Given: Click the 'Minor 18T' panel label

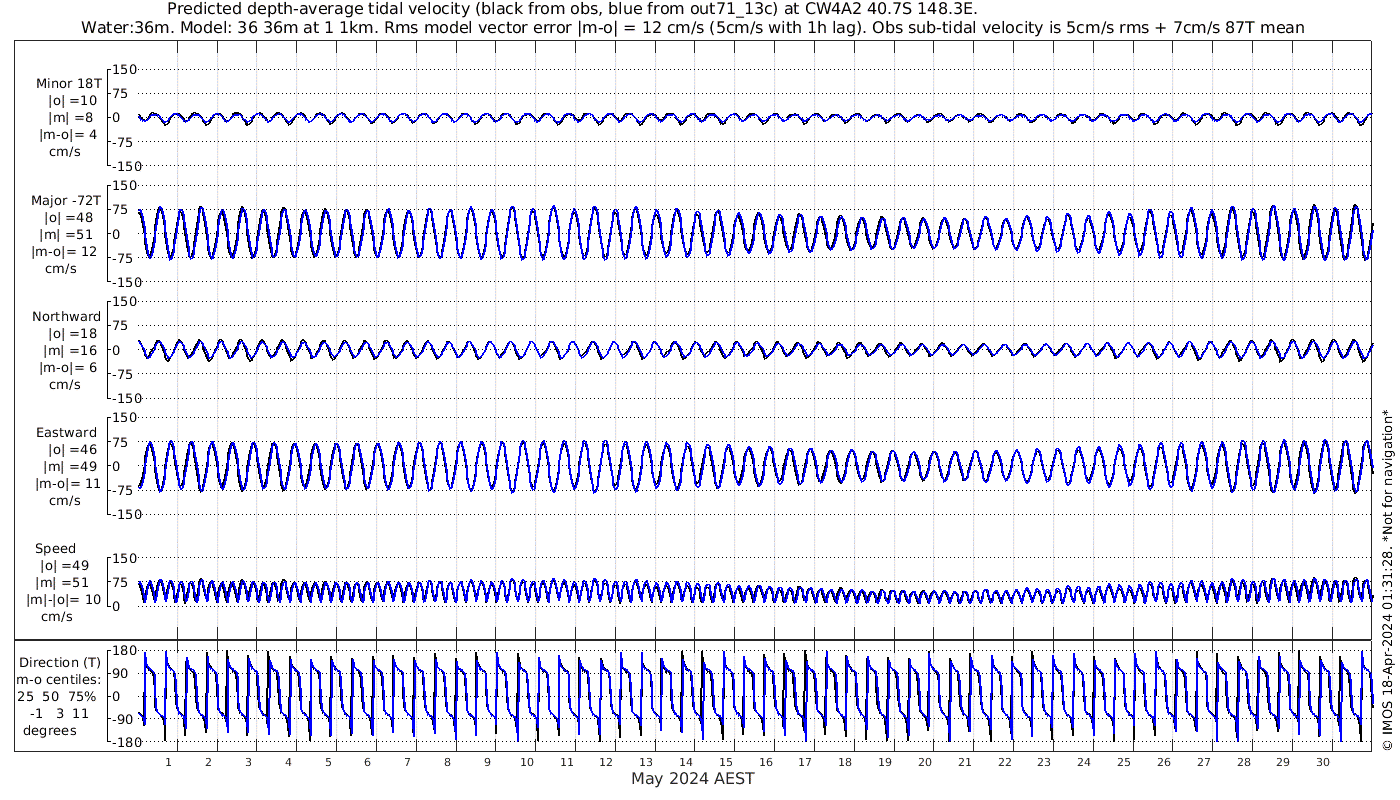Looking at the screenshot, I should pyautogui.click(x=68, y=84).
